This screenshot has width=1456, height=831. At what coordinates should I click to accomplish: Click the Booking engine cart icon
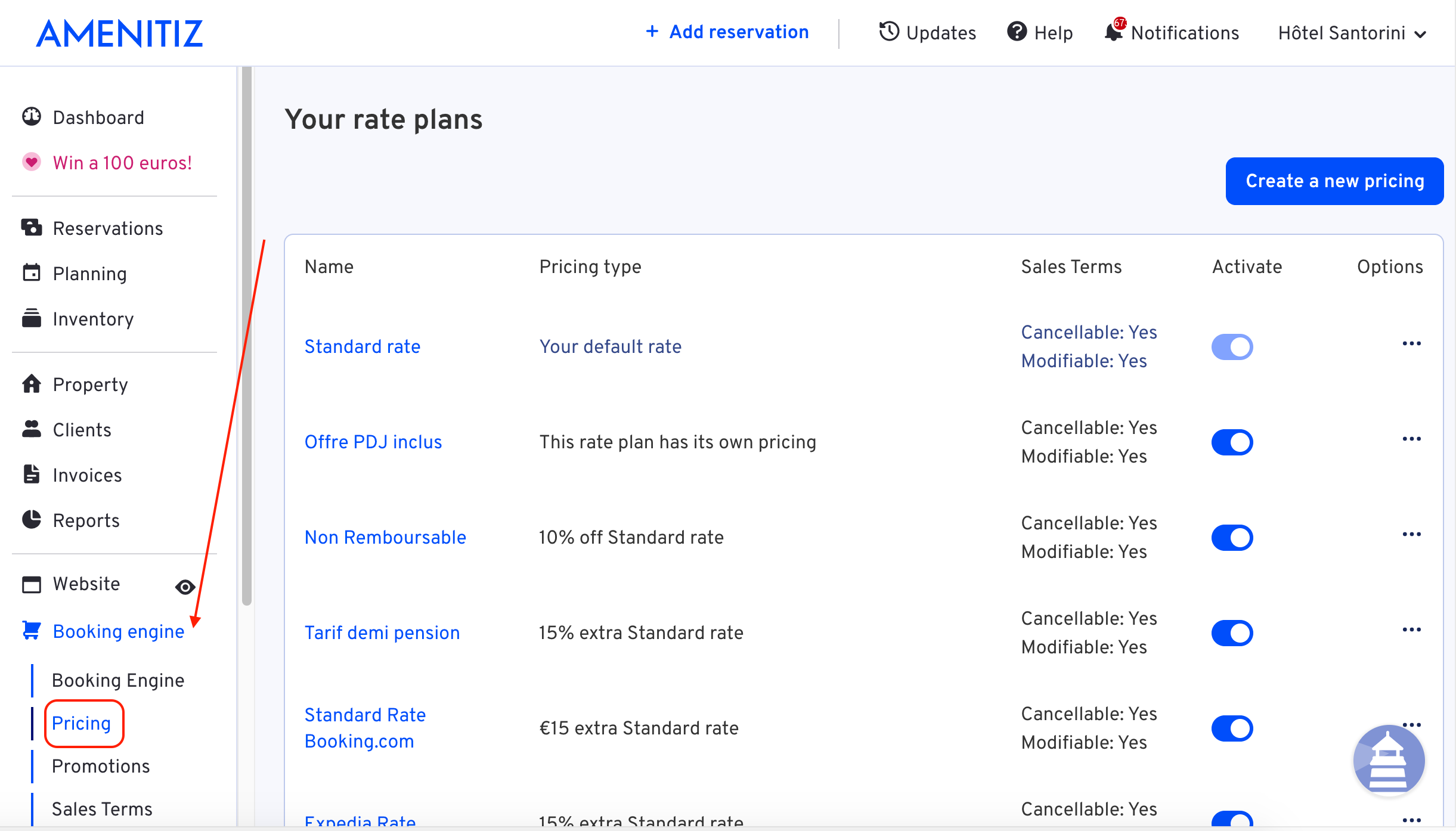pos(32,631)
